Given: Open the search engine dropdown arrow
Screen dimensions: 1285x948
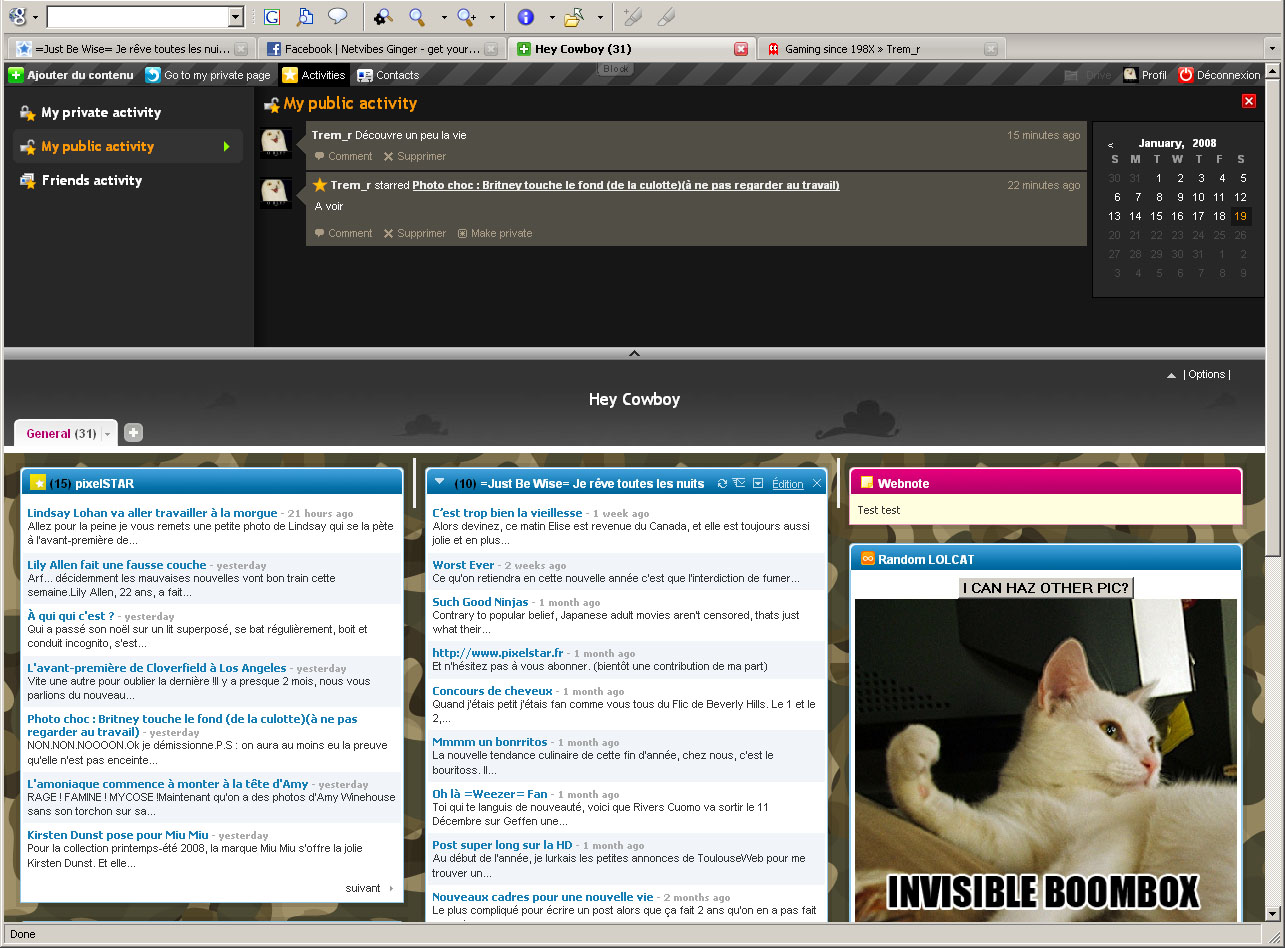Looking at the screenshot, I should tap(36, 17).
